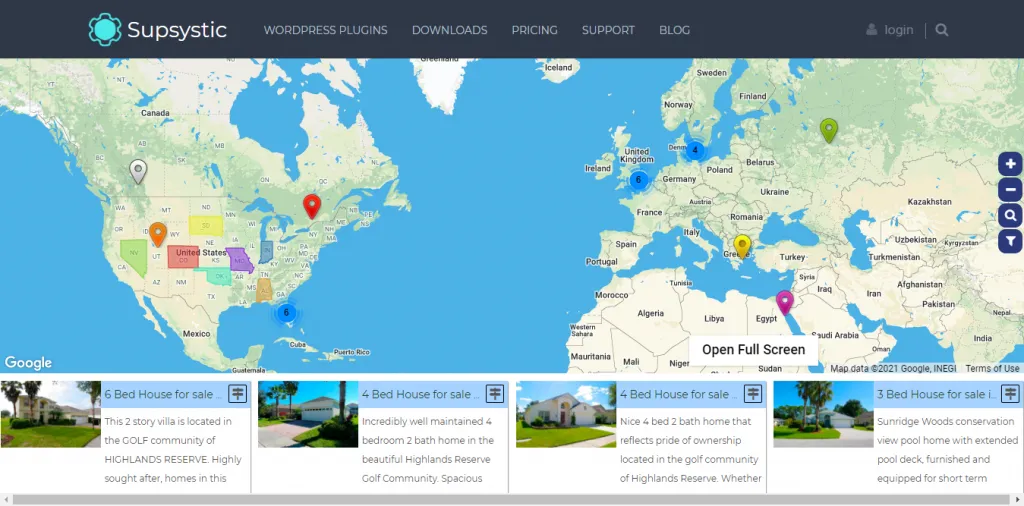The width and height of the screenshot is (1024, 506).
Task: Click the right arrow of listings scrollbar
Action: click(1017, 499)
